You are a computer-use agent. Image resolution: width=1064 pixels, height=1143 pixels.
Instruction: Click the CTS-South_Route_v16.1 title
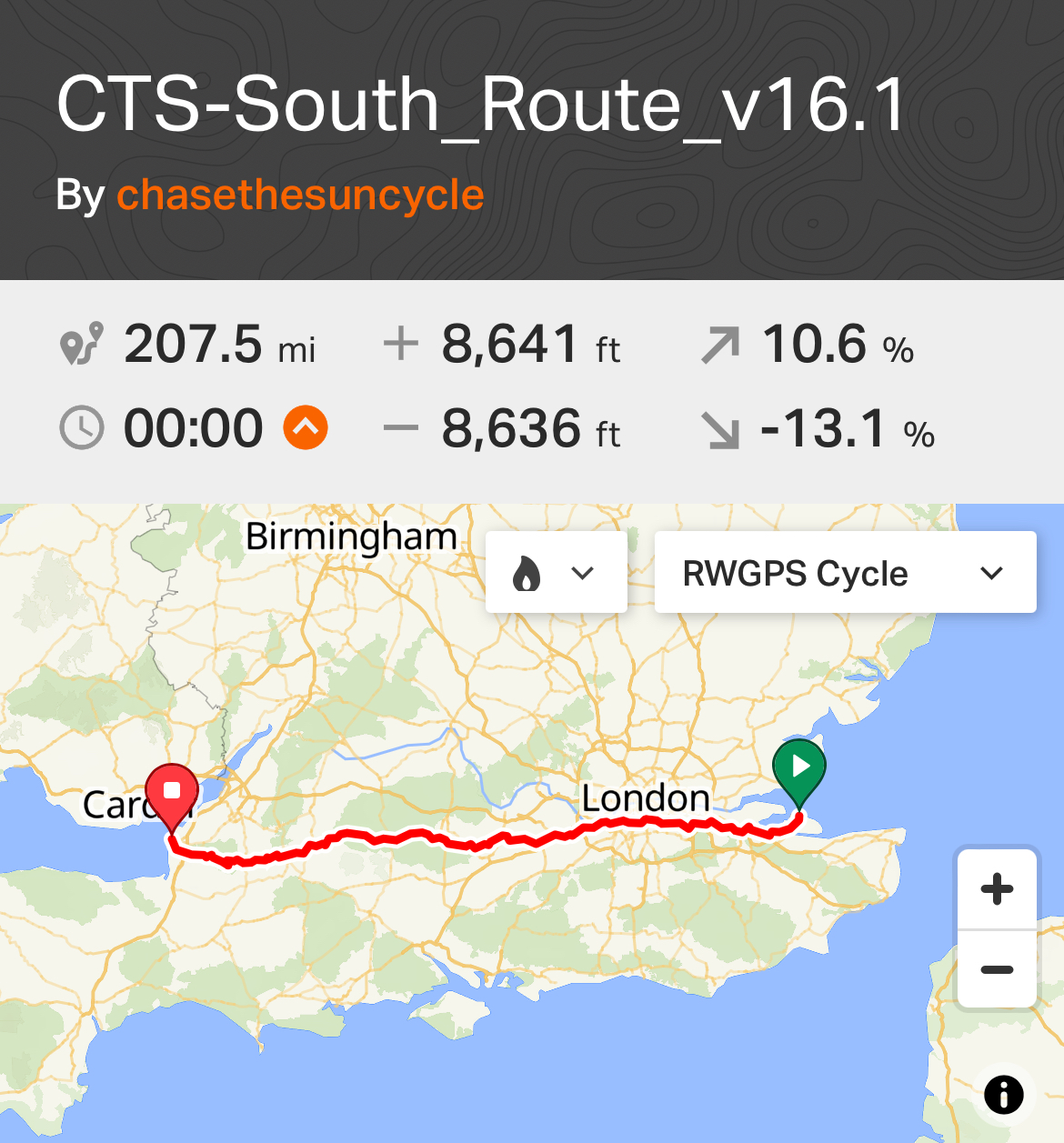tap(481, 105)
